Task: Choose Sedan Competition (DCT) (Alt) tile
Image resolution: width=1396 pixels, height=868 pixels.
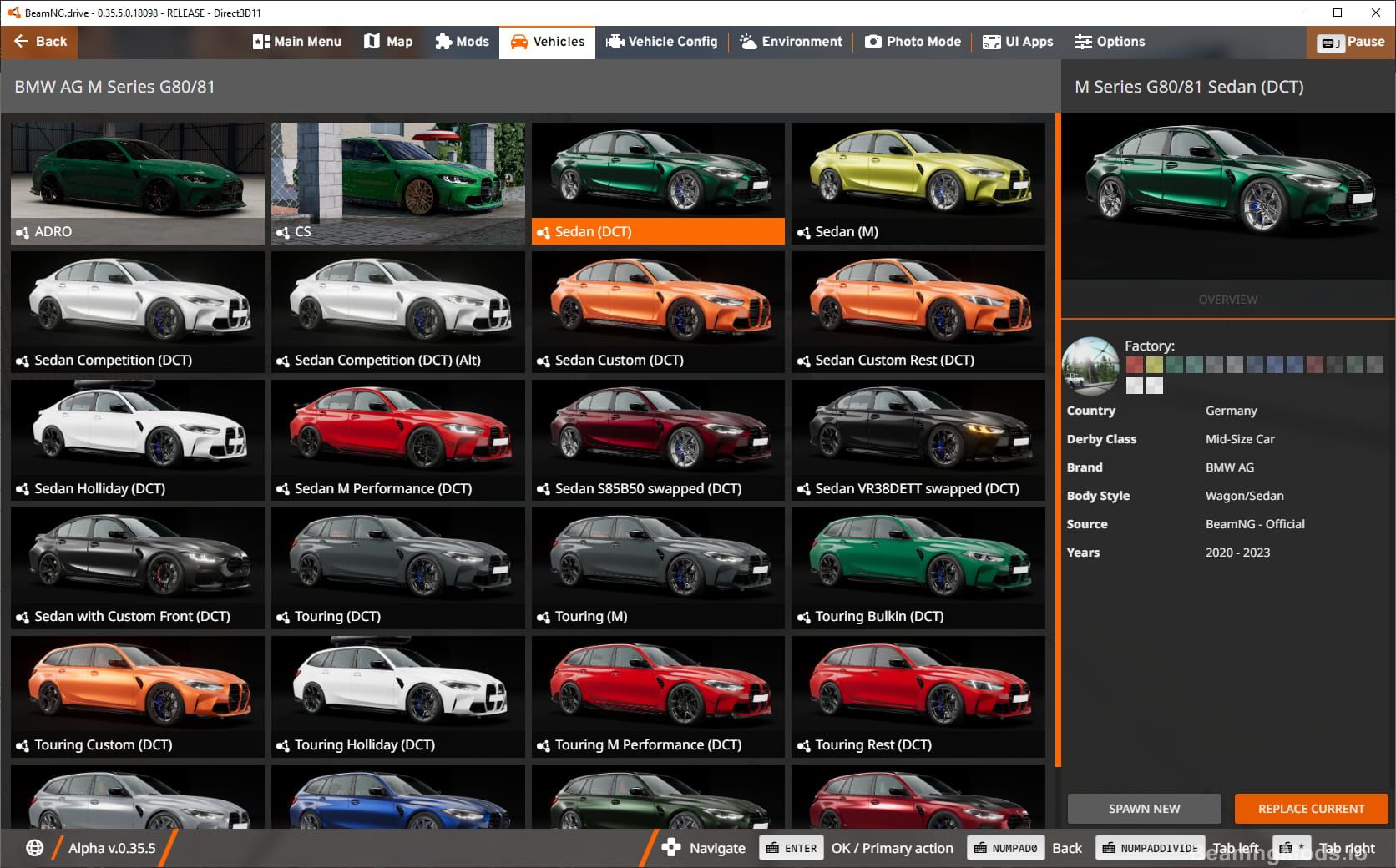Action: [398, 312]
